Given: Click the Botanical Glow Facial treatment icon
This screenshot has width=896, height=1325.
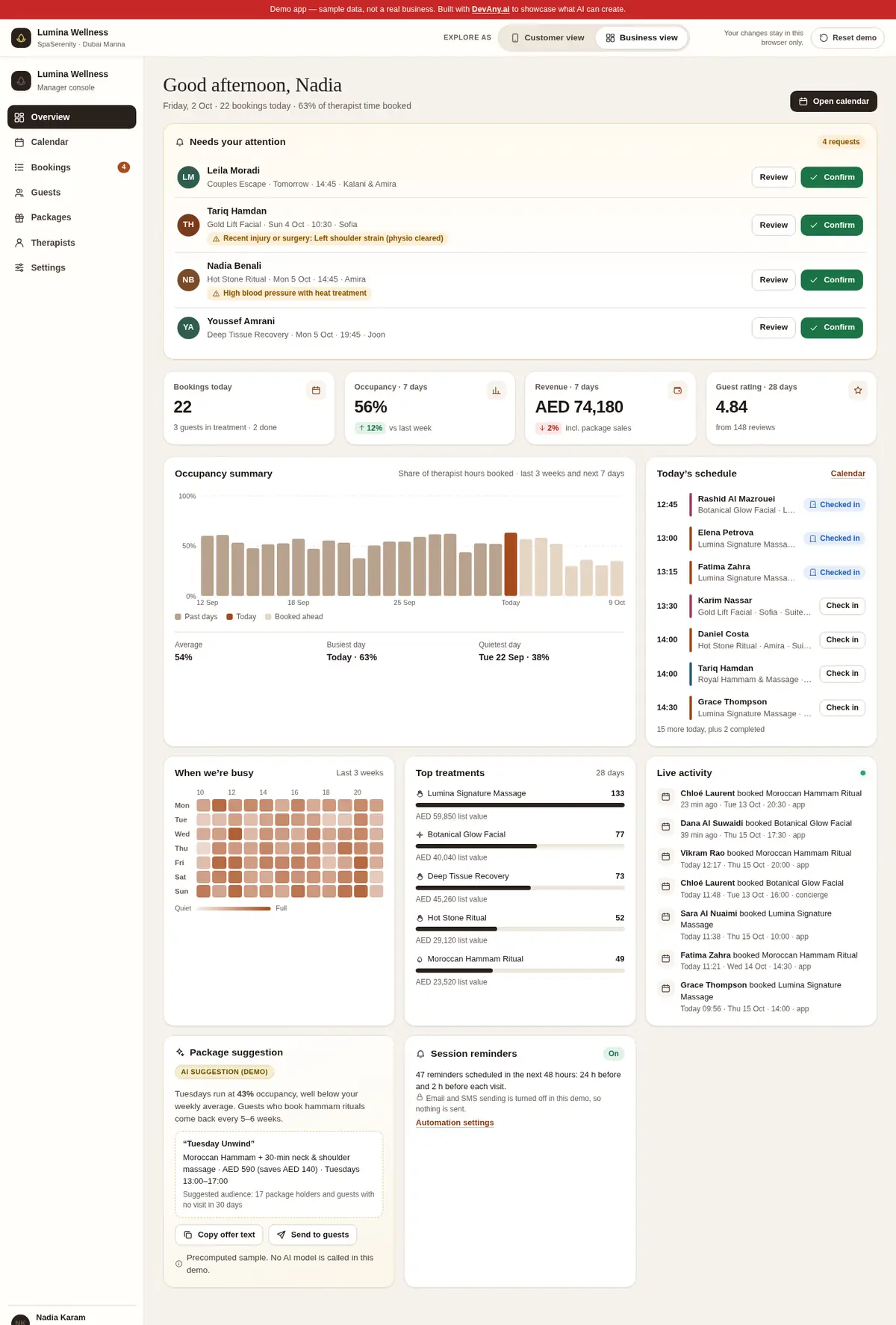Looking at the screenshot, I should click(x=420, y=835).
